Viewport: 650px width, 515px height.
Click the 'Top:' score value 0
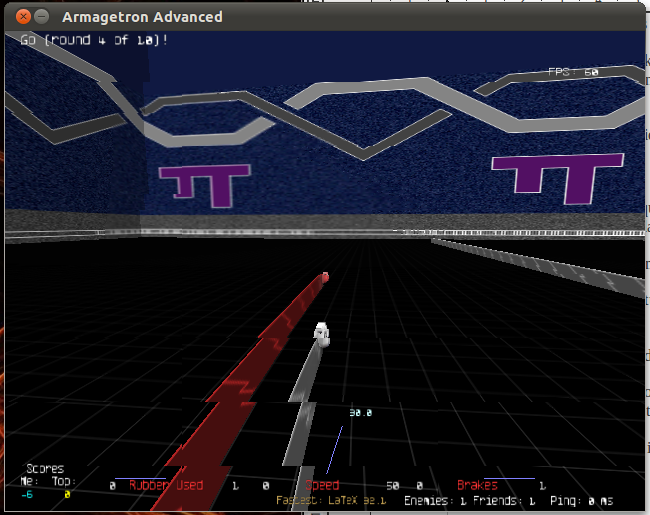click(x=67, y=494)
